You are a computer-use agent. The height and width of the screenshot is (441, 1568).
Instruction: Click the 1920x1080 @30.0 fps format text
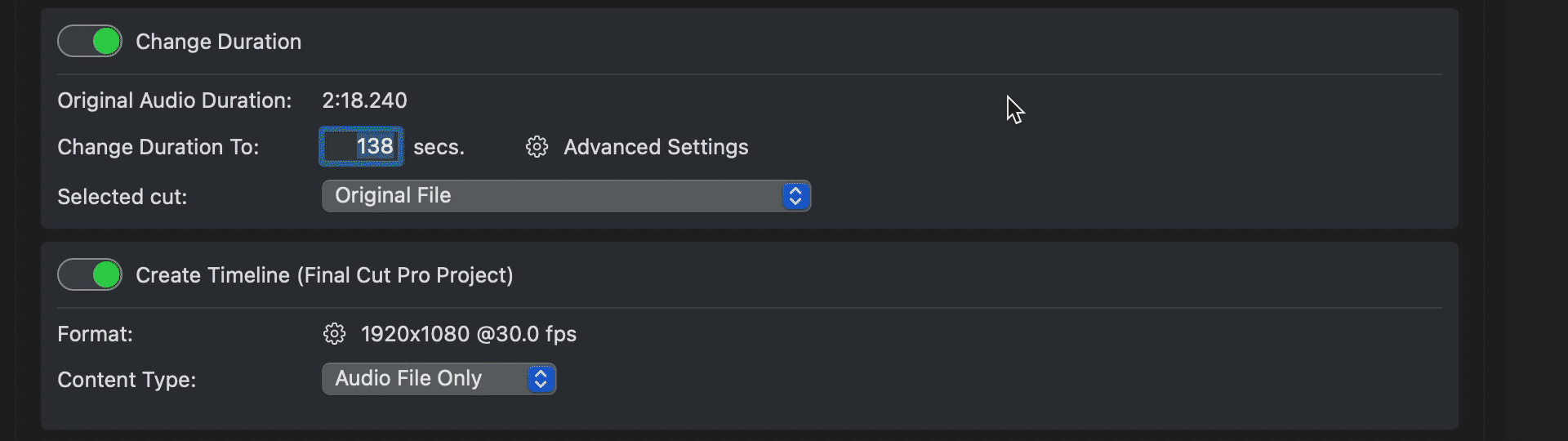(x=469, y=334)
